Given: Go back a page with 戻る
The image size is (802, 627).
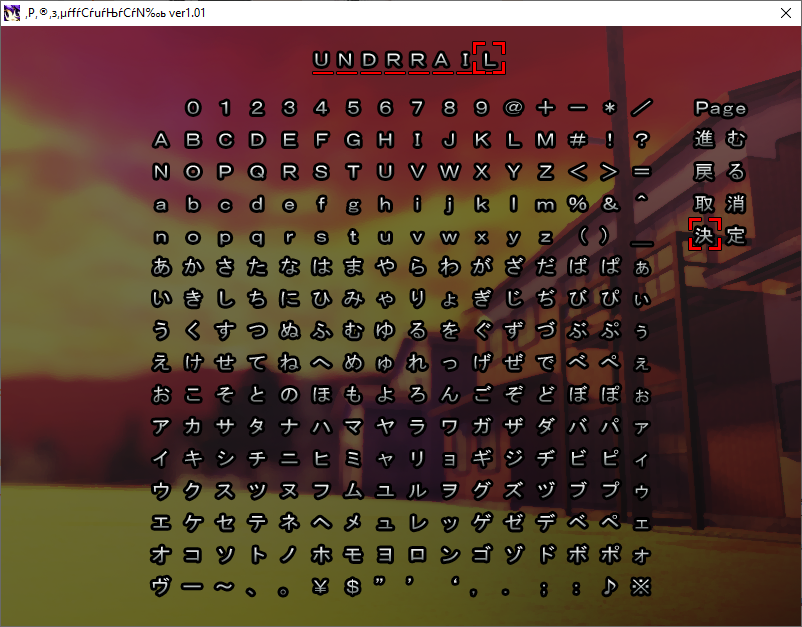Looking at the screenshot, I should [720, 172].
